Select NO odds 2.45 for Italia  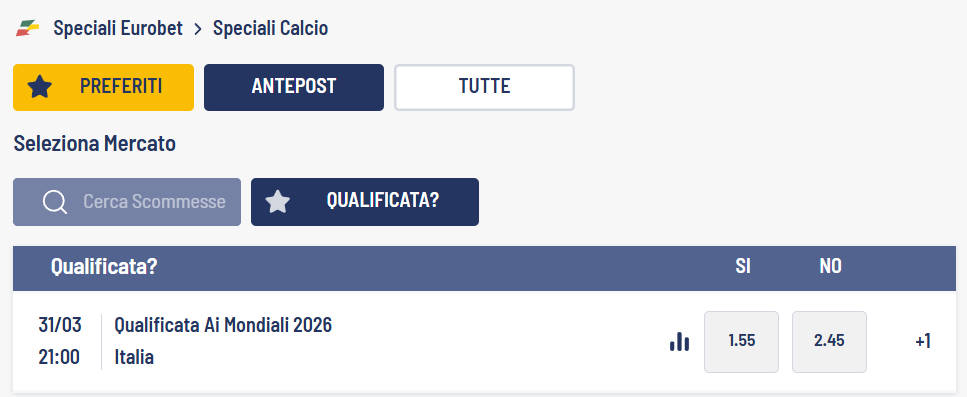click(x=829, y=342)
